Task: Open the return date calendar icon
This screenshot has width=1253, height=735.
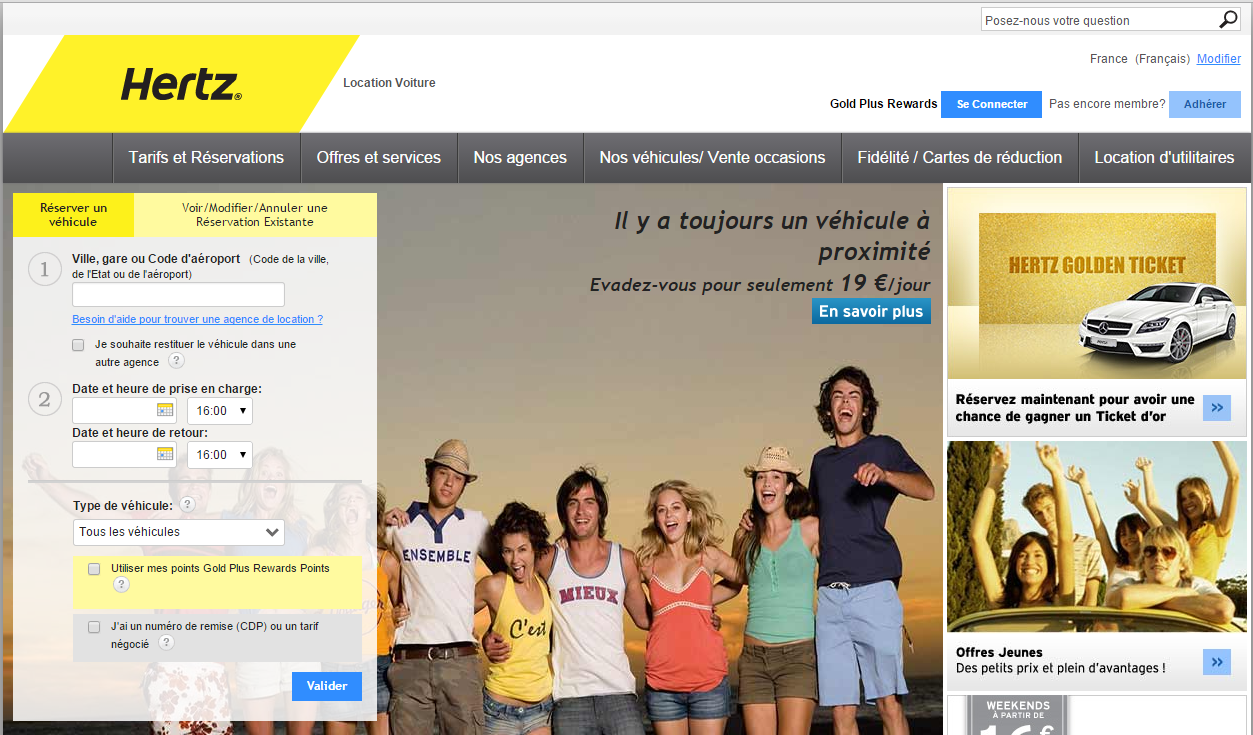Action: pyautogui.click(x=165, y=454)
